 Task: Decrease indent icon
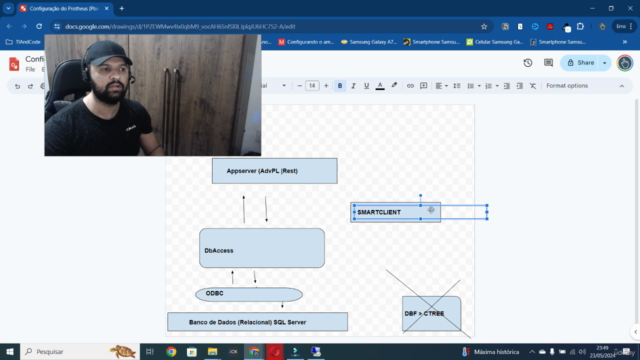tap(507, 86)
